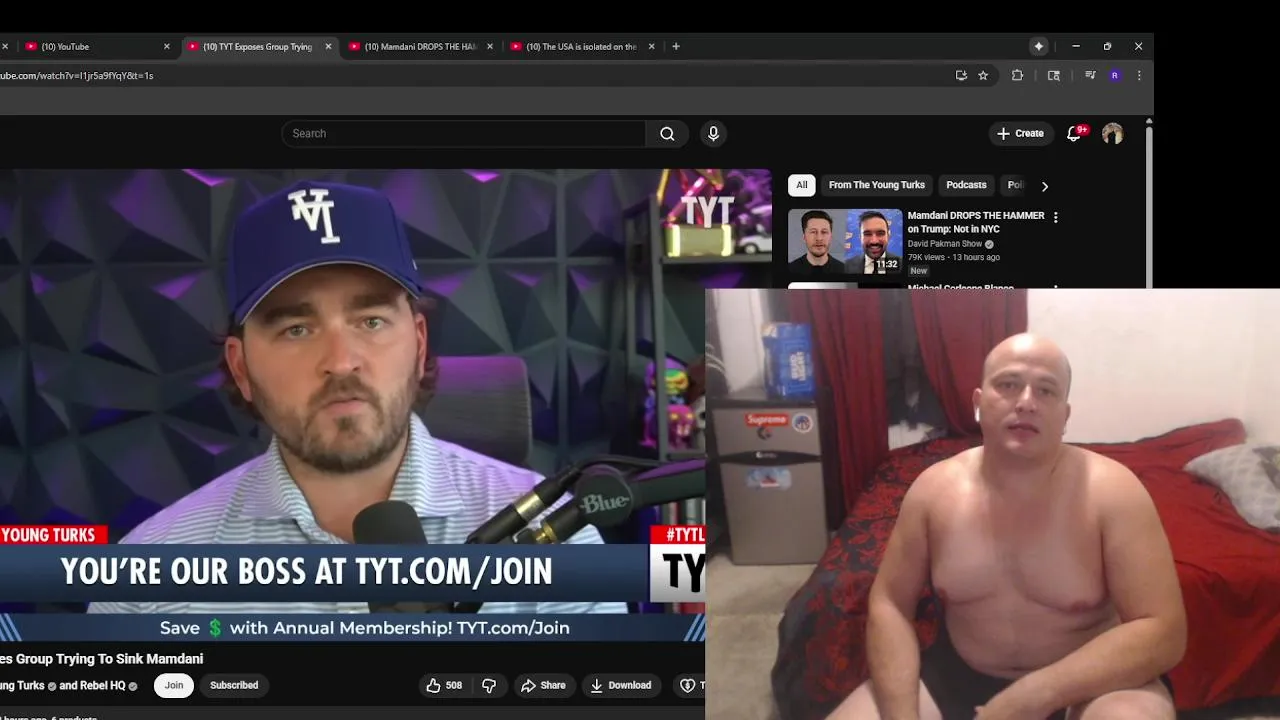Viewport: 1280px width, 720px height.
Task: Click the page vertical scrollbar
Action: tap(1149, 205)
